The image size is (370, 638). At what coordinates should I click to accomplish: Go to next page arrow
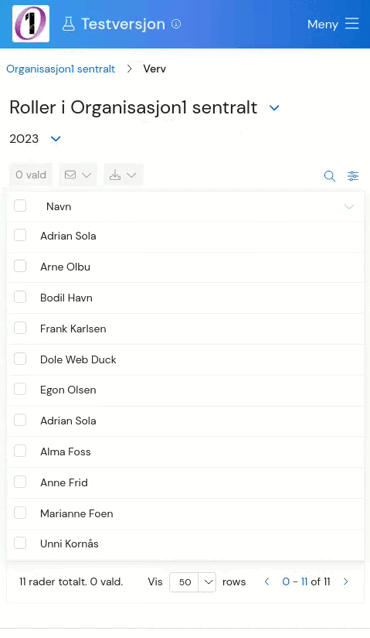pos(346,581)
